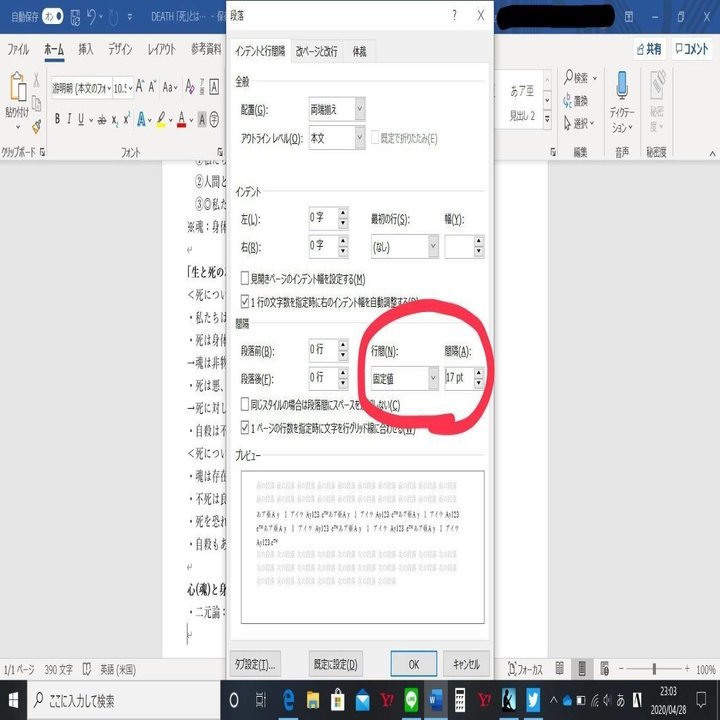
Task: Increase font size with A-up icon
Action: coord(140,86)
